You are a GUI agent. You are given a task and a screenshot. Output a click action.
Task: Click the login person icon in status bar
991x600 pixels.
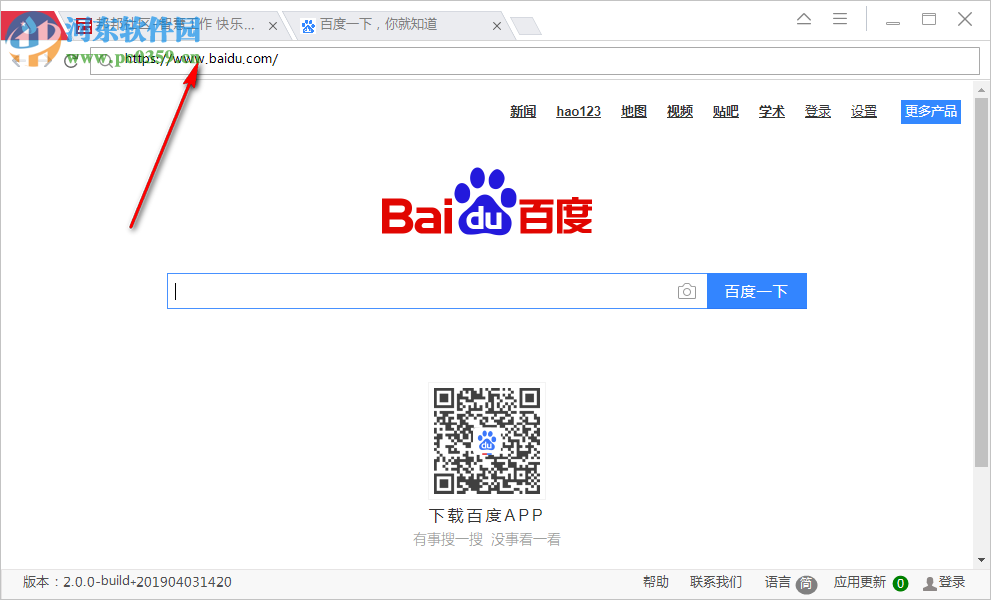tap(928, 582)
